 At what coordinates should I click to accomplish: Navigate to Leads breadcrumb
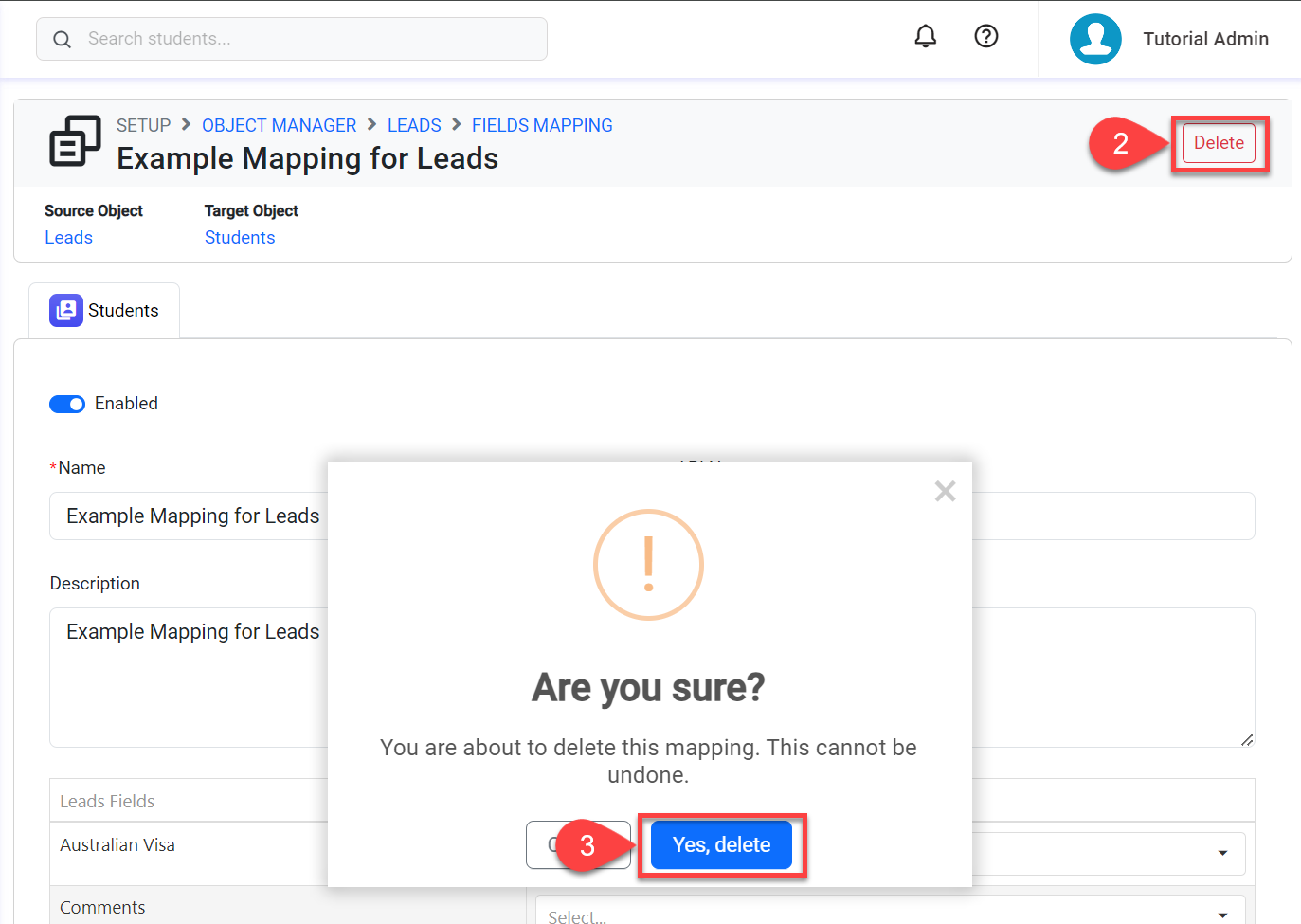coord(414,125)
